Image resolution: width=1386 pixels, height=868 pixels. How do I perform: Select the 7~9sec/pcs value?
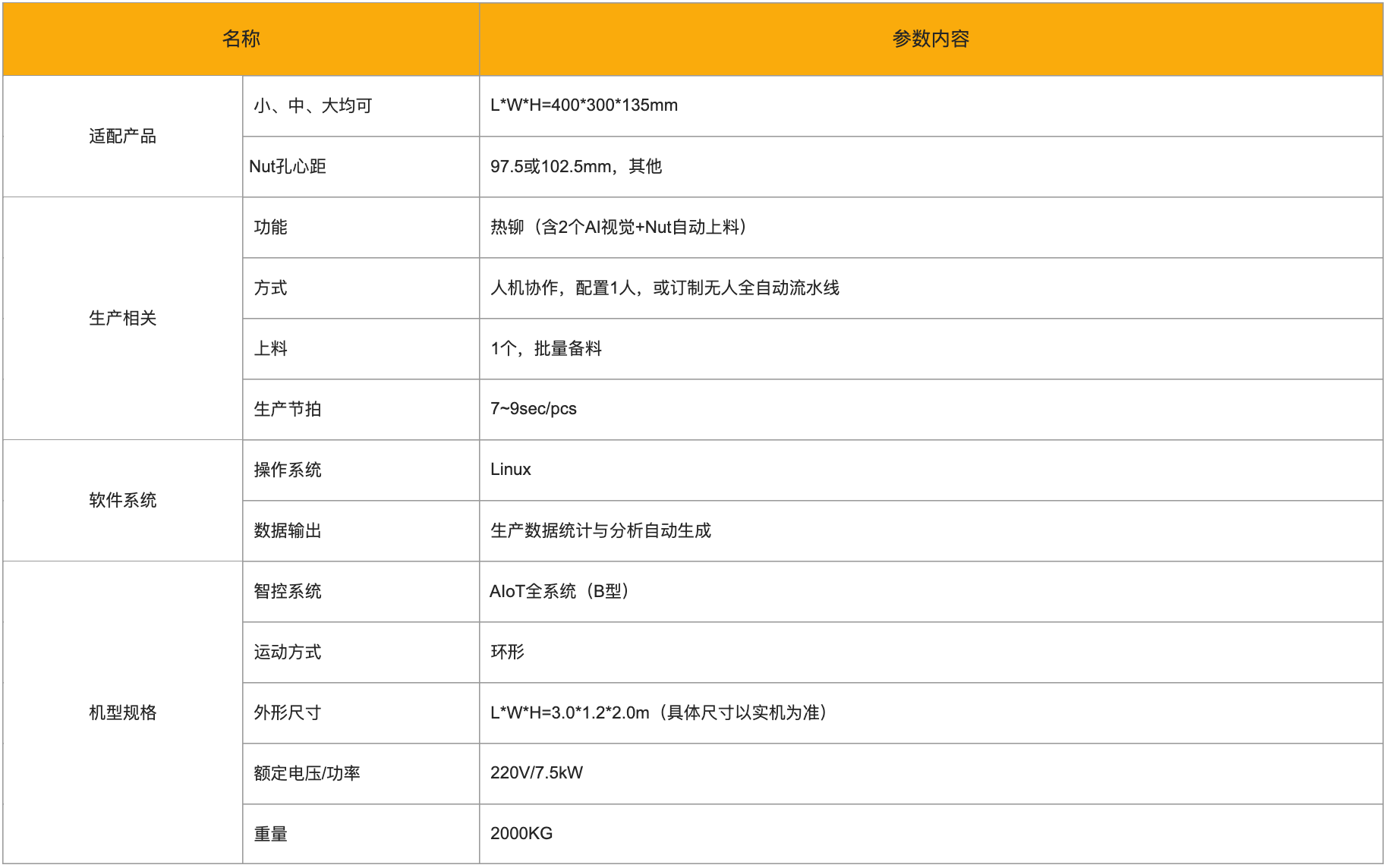(533, 409)
